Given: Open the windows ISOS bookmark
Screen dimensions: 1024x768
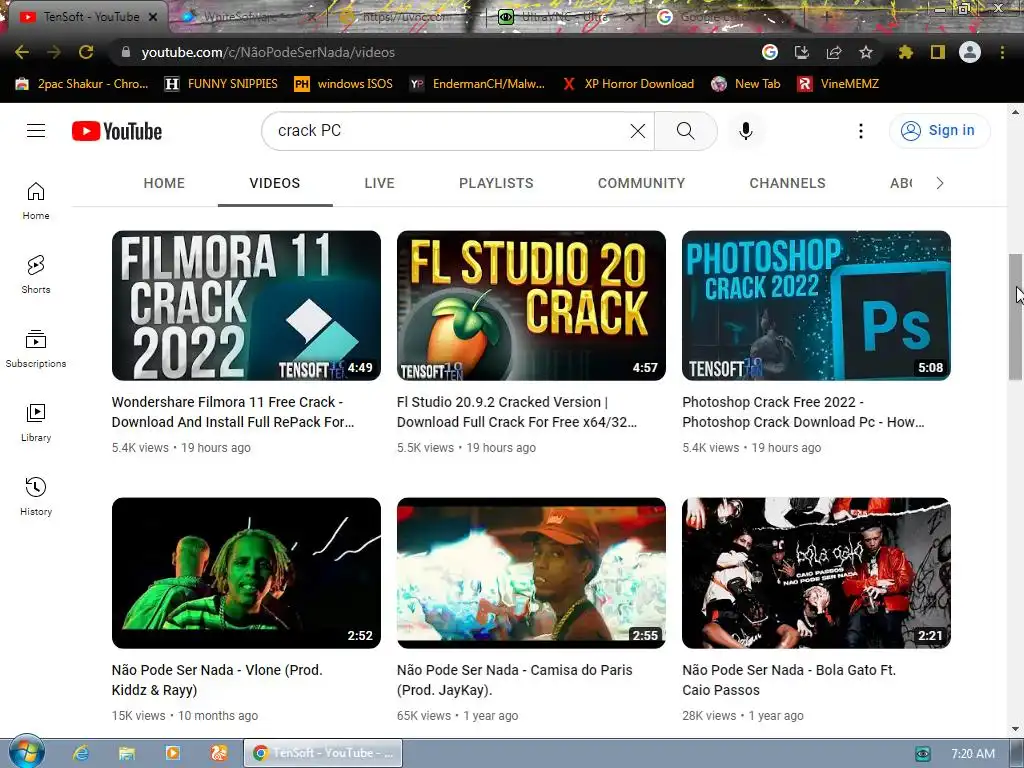Looking at the screenshot, I should (x=344, y=84).
